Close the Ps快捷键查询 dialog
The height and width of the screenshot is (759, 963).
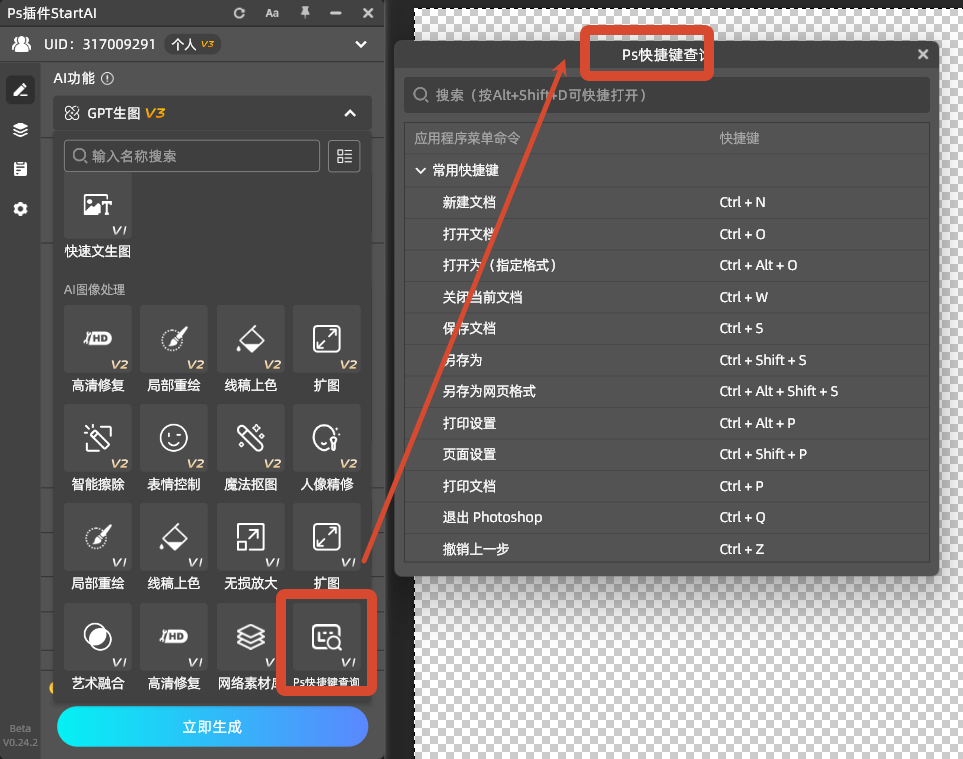click(x=922, y=54)
